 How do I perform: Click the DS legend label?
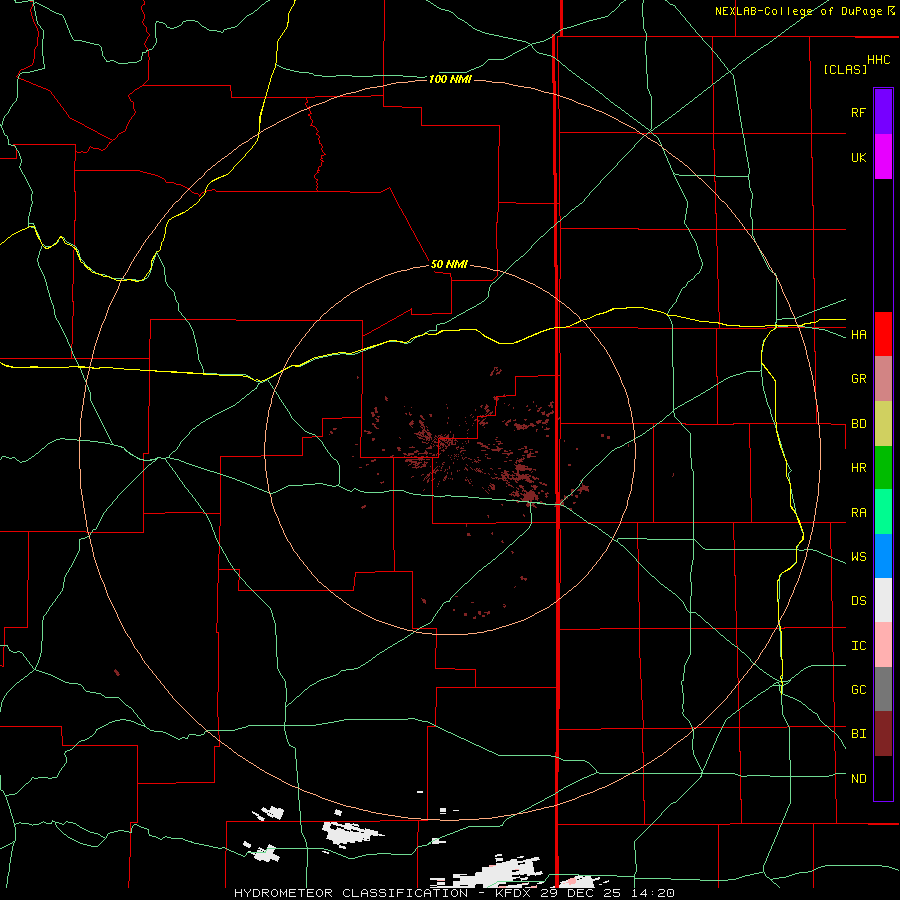tap(858, 601)
